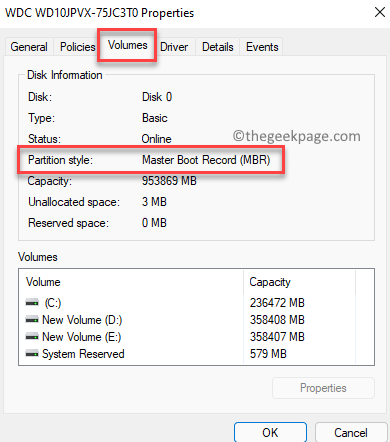
Task: Click the Master Boot Record (MBR) value
Action: pos(206,160)
